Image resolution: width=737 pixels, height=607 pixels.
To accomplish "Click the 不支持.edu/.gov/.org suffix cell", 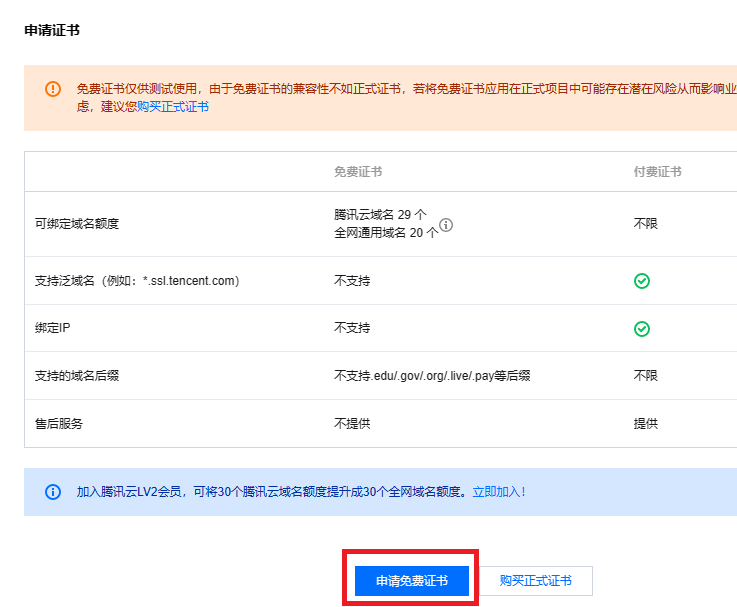I will point(432,376).
